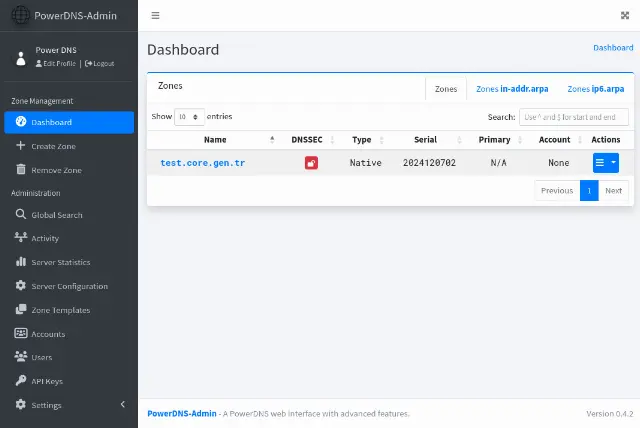
Task: Click page 1 pagination button
Action: pyautogui.click(x=589, y=191)
